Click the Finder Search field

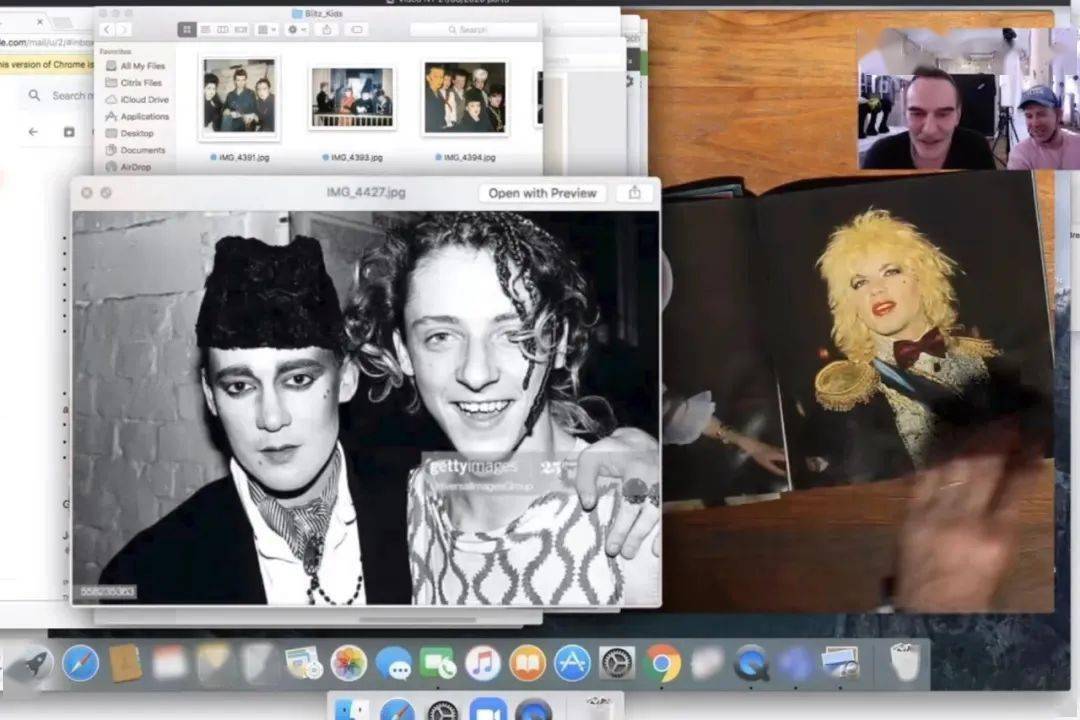pos(475,30)
